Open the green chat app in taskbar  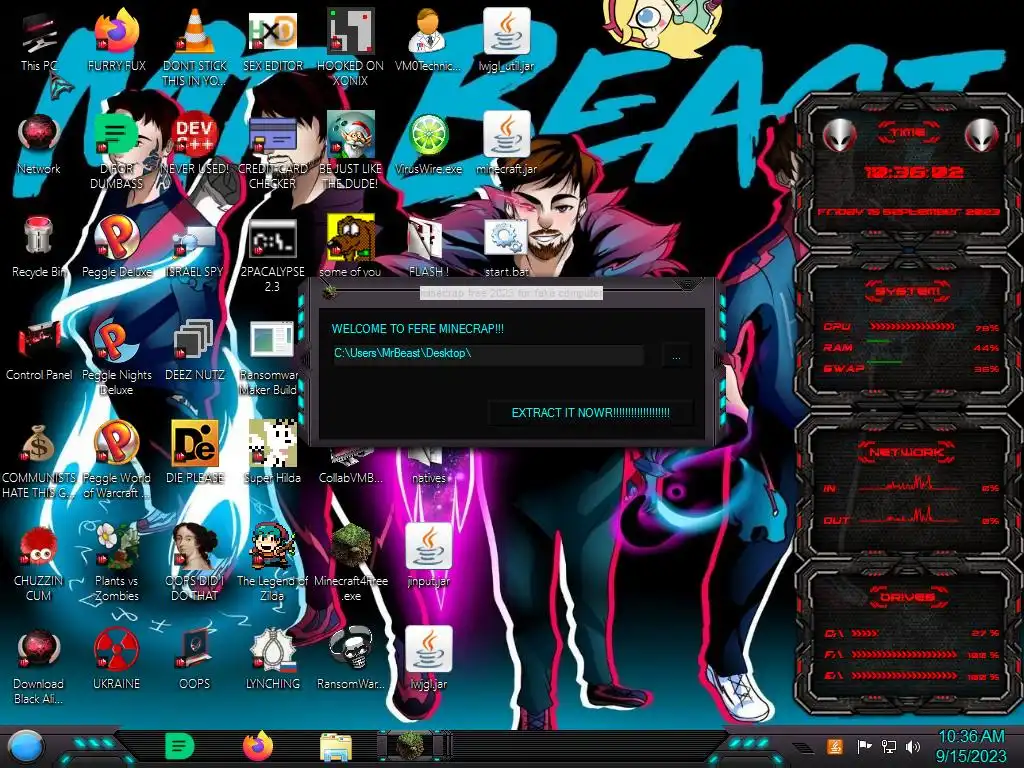point(179,746)
